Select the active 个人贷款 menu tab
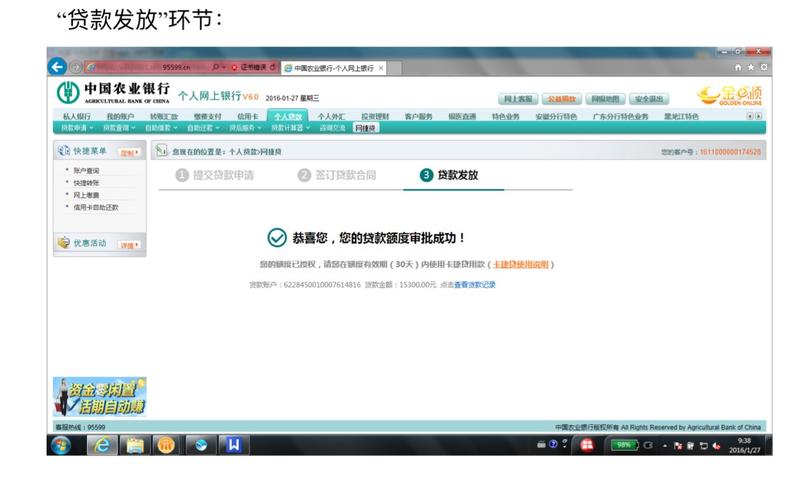 (287, 116)
